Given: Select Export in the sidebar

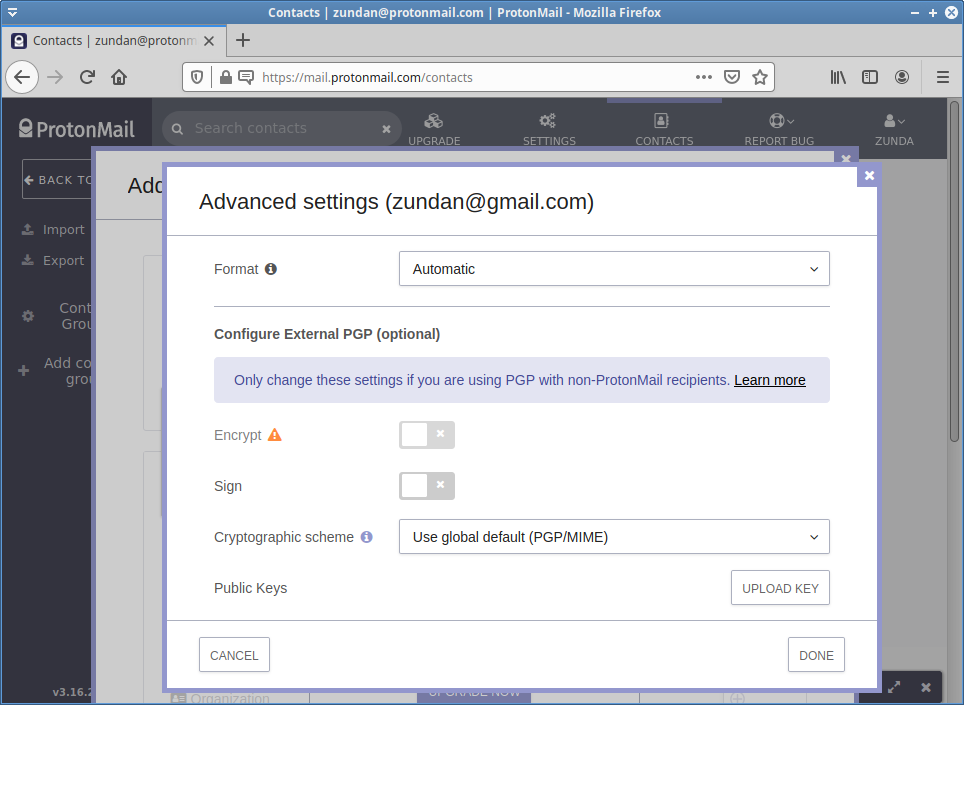Looking at the screenshot, I should [x=53, y=261].
